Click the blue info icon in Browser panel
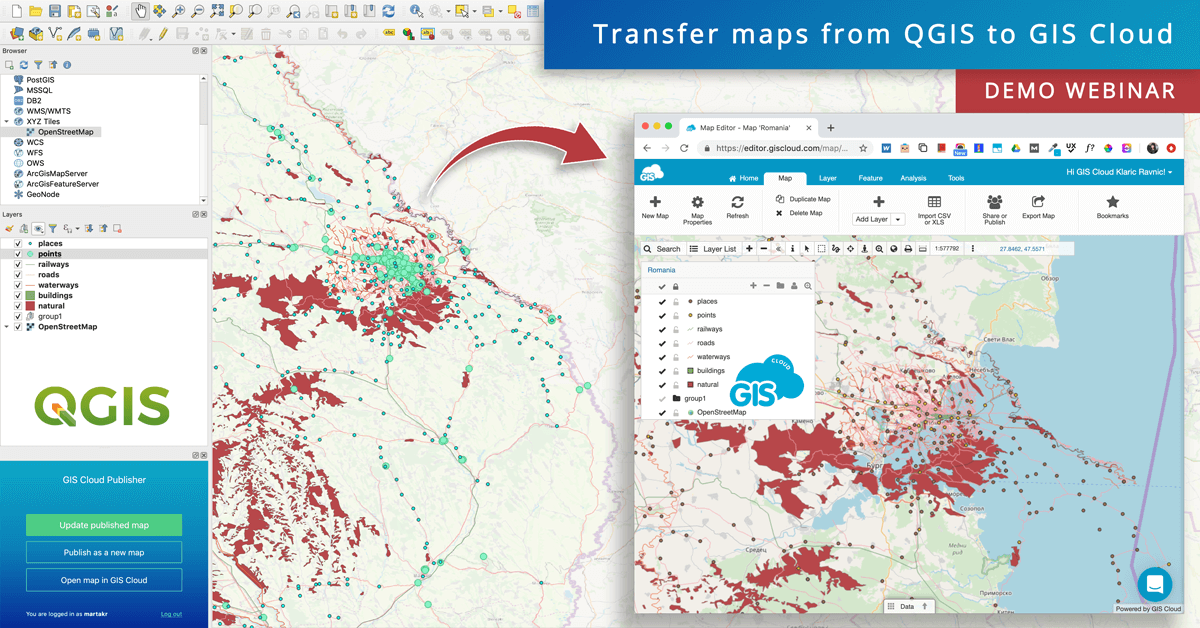The image size is (1200, 628). coord(67,65)
